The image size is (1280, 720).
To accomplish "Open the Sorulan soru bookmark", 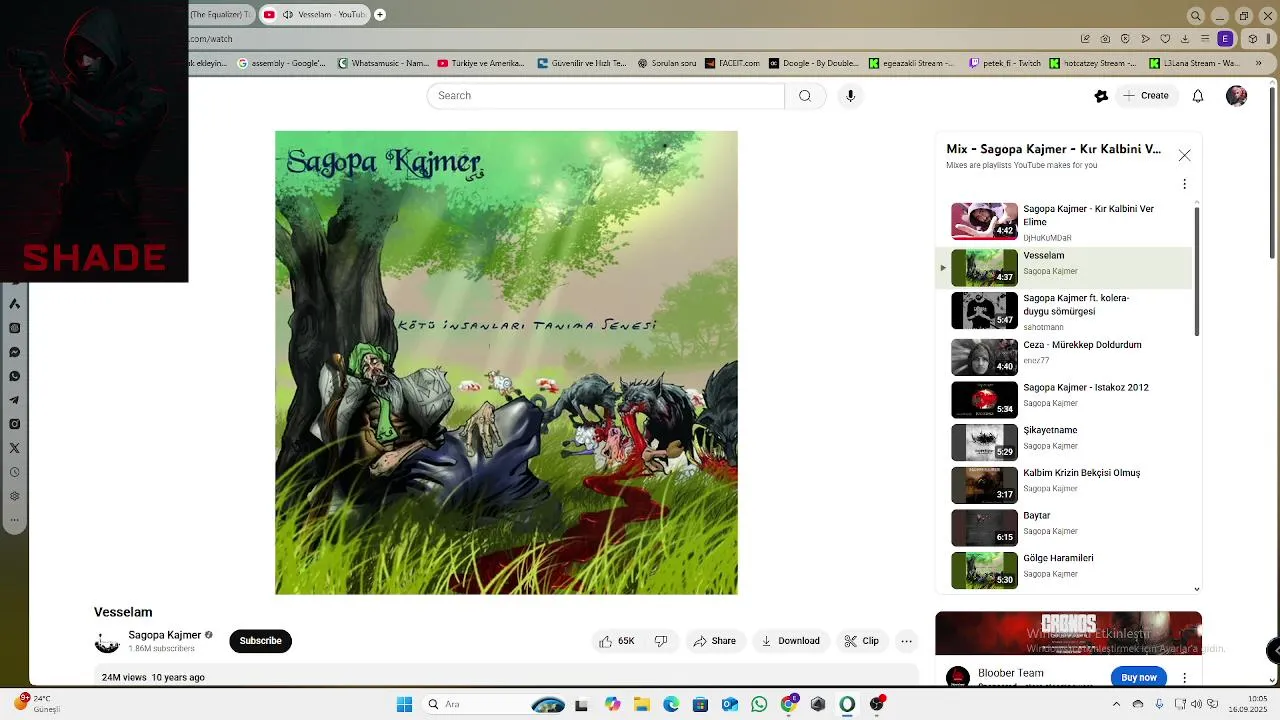I will pos(667,63).
